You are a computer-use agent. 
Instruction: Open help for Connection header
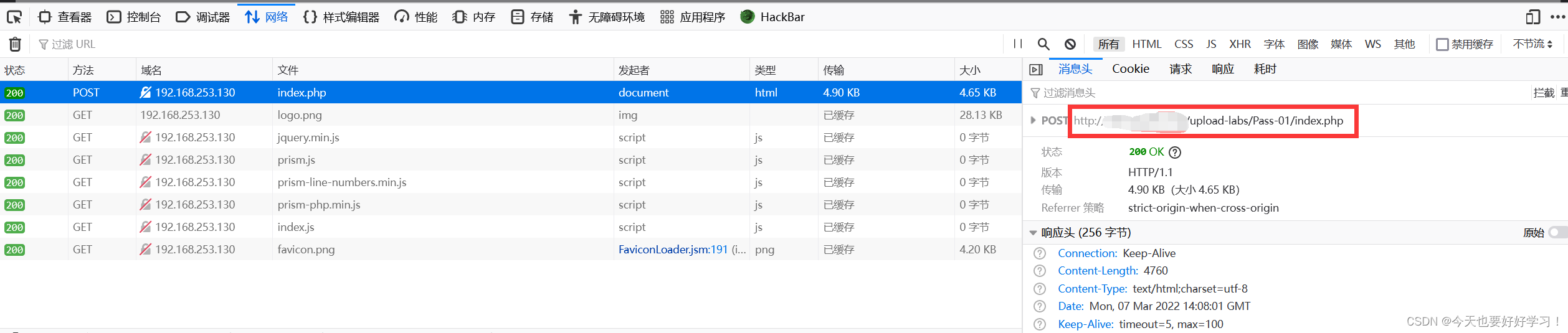pos(1040,253)
